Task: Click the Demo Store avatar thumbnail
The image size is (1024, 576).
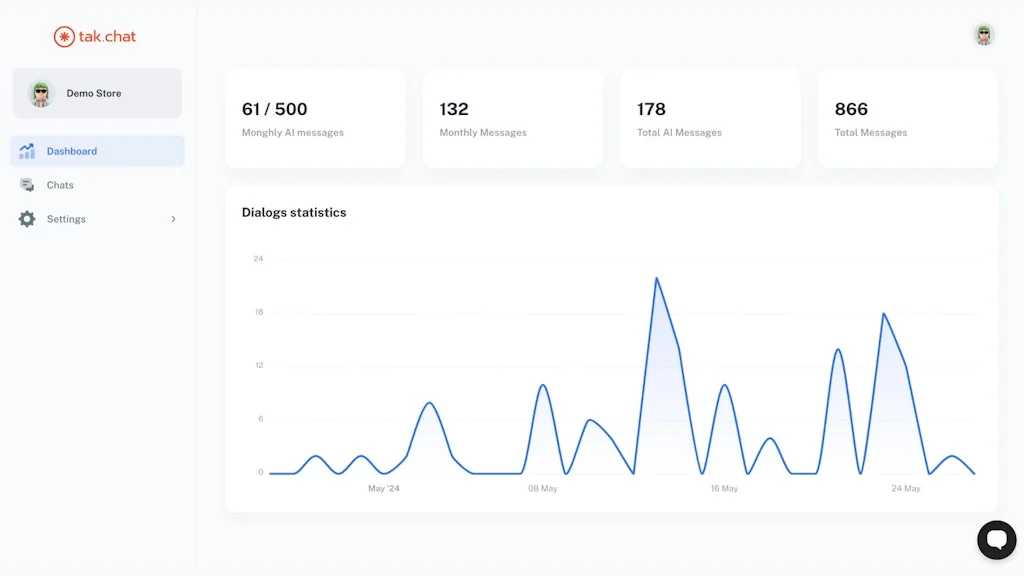Action: coord(40,93)
